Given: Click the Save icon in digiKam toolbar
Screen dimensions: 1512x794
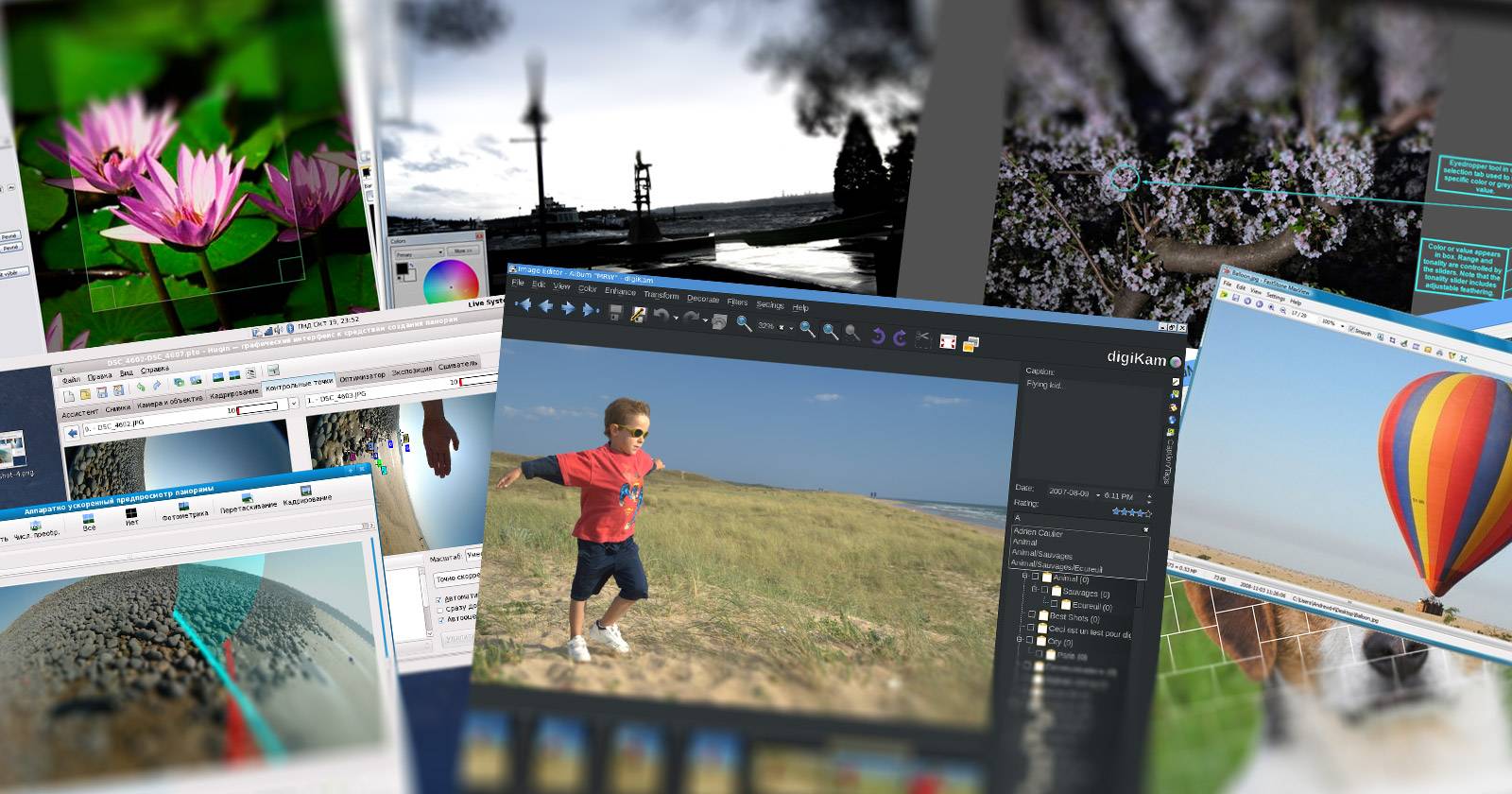Looking at the screenshot, I should click(616, 311).
